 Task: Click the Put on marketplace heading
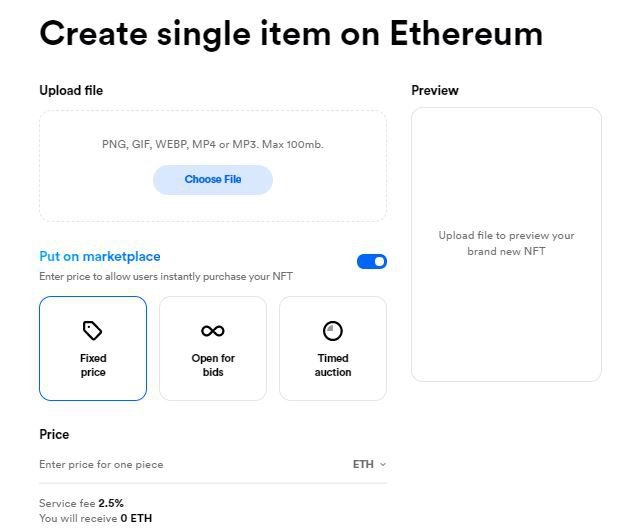(x=100, y=256)
